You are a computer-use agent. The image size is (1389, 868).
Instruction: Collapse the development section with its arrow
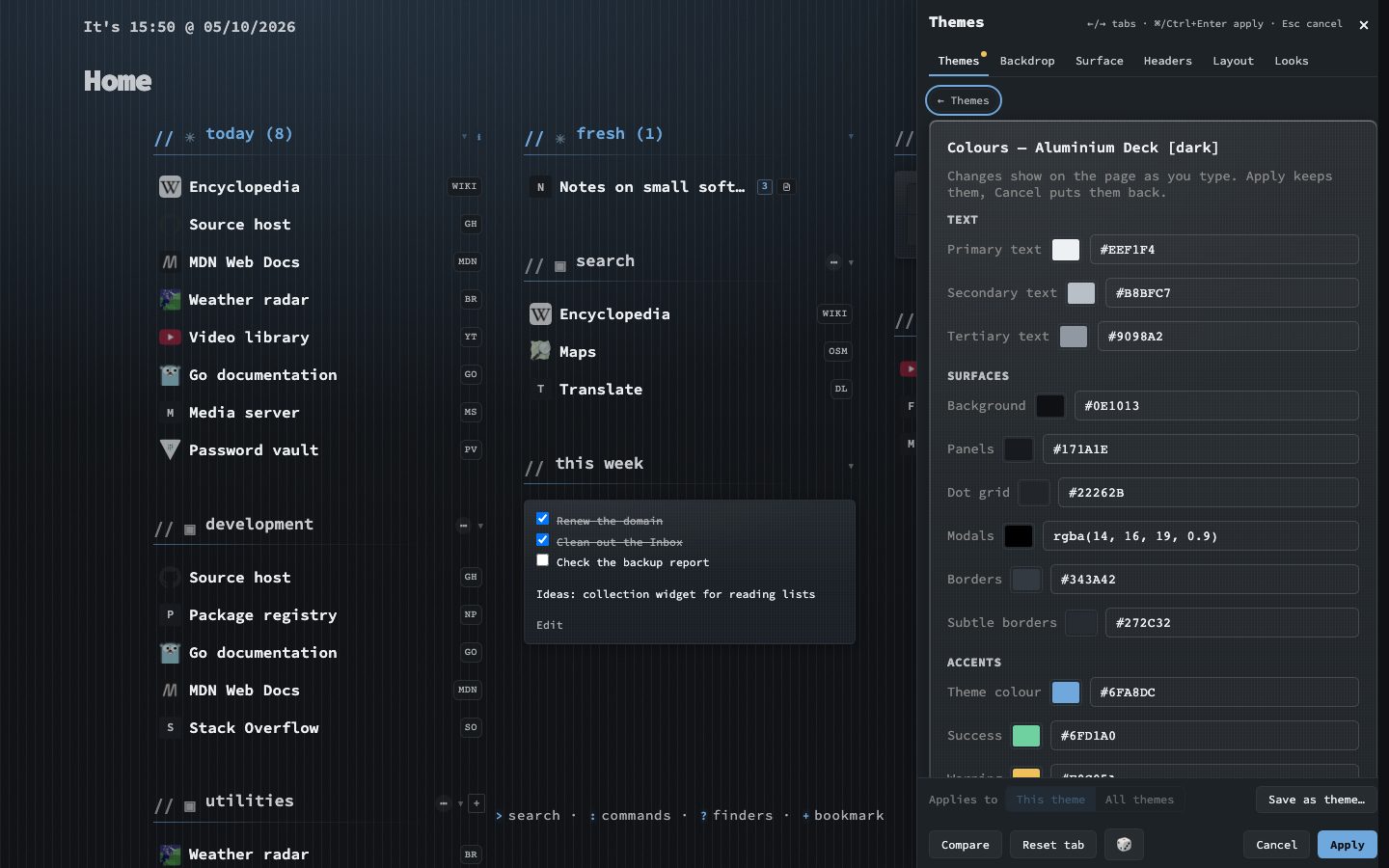coord(480,526)
